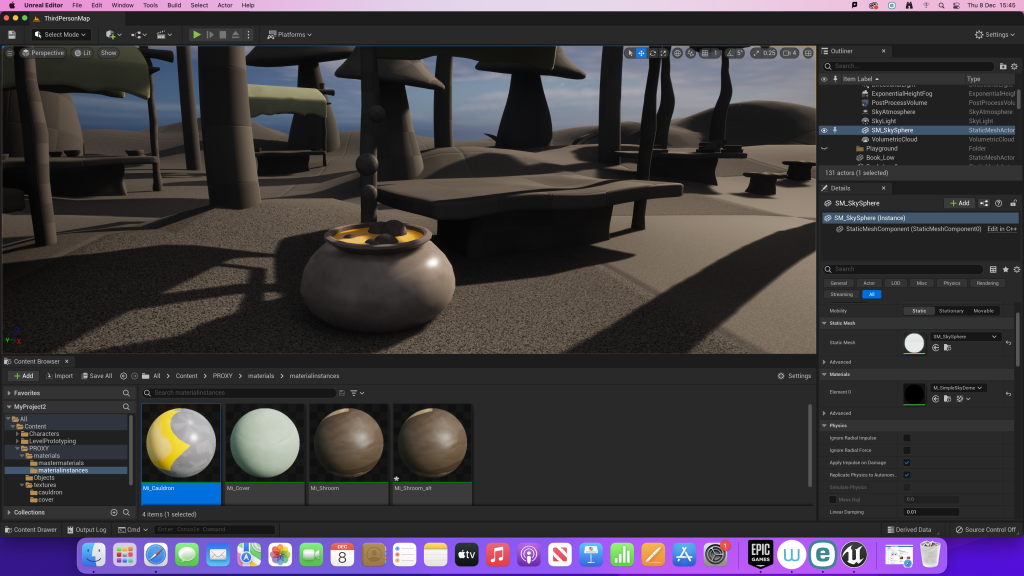This screenshot has width=1024, height=576.
Task: Toggle visibility of SM_SkySphere in the Outliner
Action: [x=824, y=131]
